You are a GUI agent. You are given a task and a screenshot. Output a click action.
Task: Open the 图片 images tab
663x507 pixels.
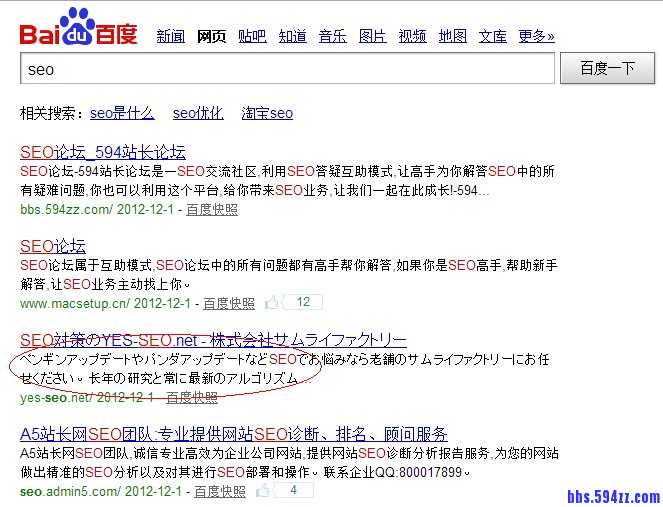pyautogui.click(x=373, y=36)
